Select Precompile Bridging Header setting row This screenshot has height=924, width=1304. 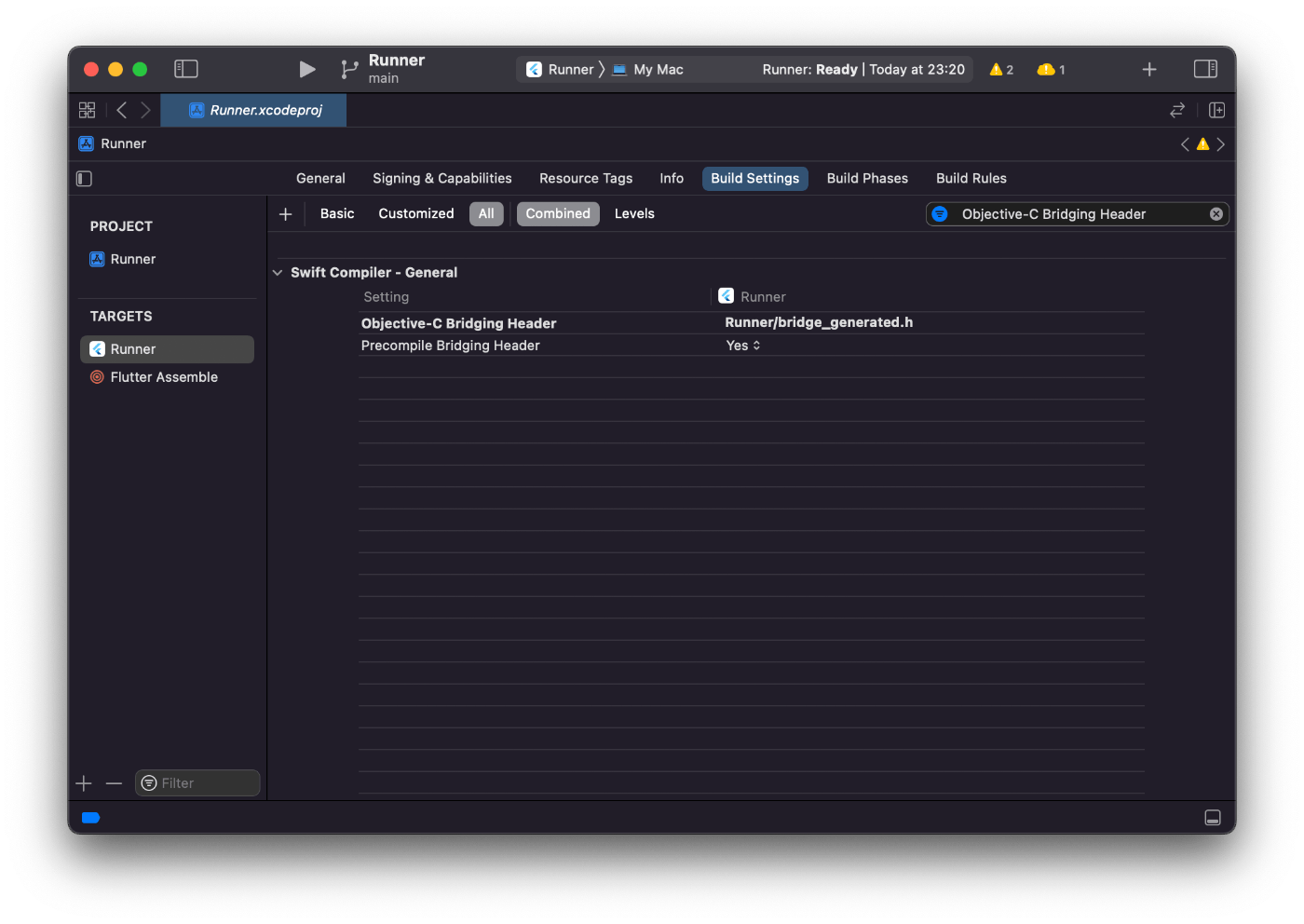752,346
